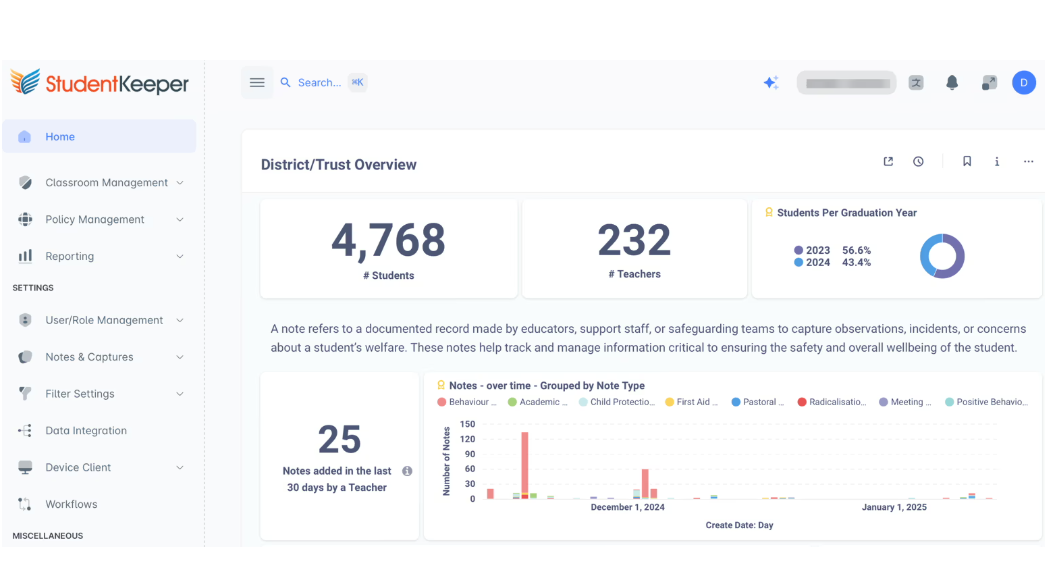1045x587 pixels.
Task: Click info icon beside Notes added text
Action: point(407,471)
